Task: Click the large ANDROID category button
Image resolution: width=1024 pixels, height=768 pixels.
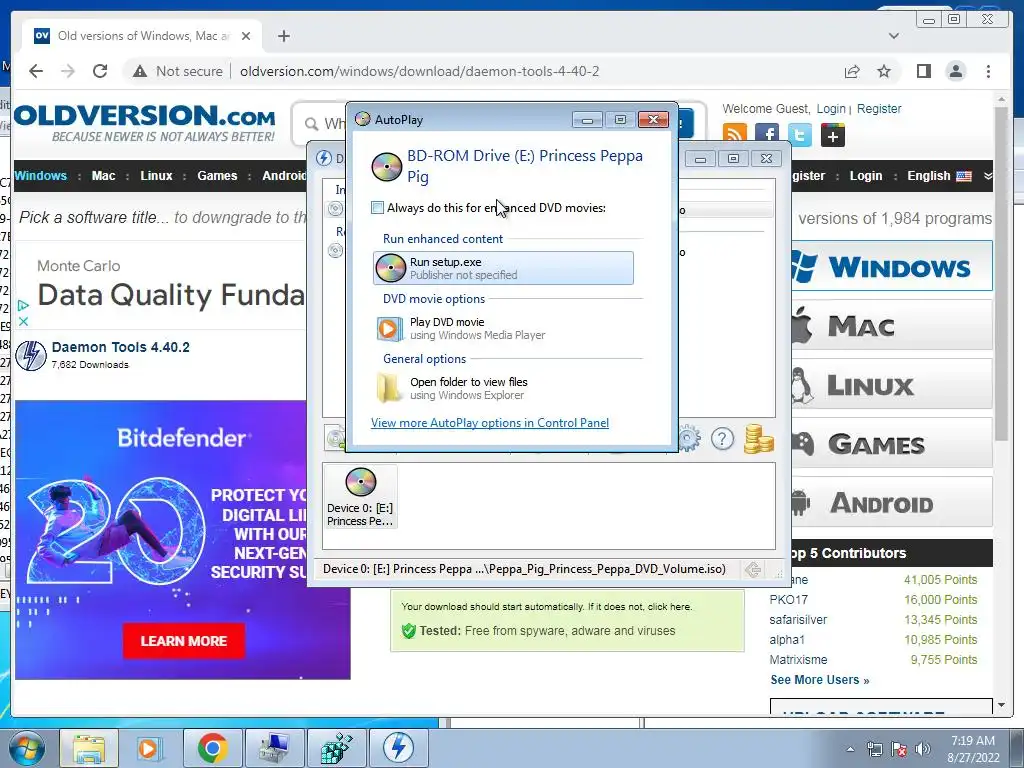Action: [891, 502]
